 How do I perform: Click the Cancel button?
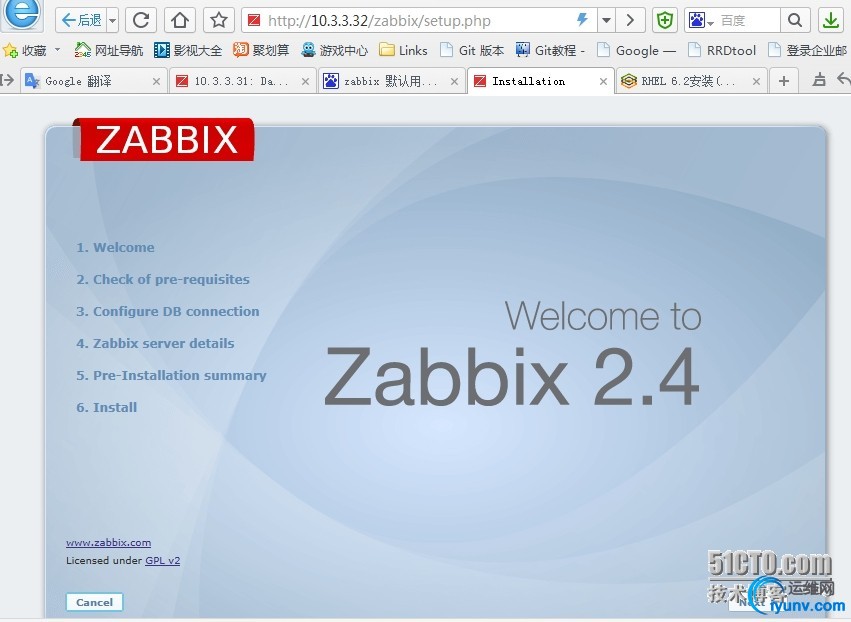pyautogui.click(x=94, y=602)
